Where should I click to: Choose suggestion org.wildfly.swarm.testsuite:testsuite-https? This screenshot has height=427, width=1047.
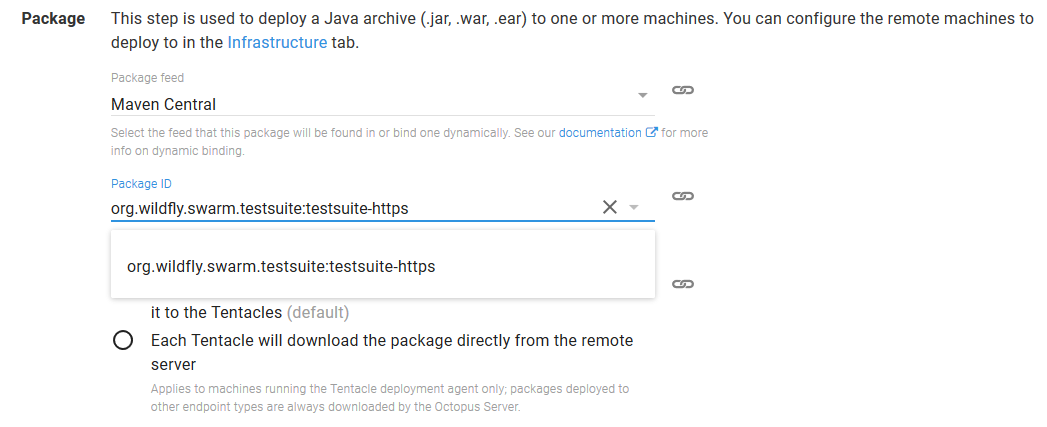point(383,267)
